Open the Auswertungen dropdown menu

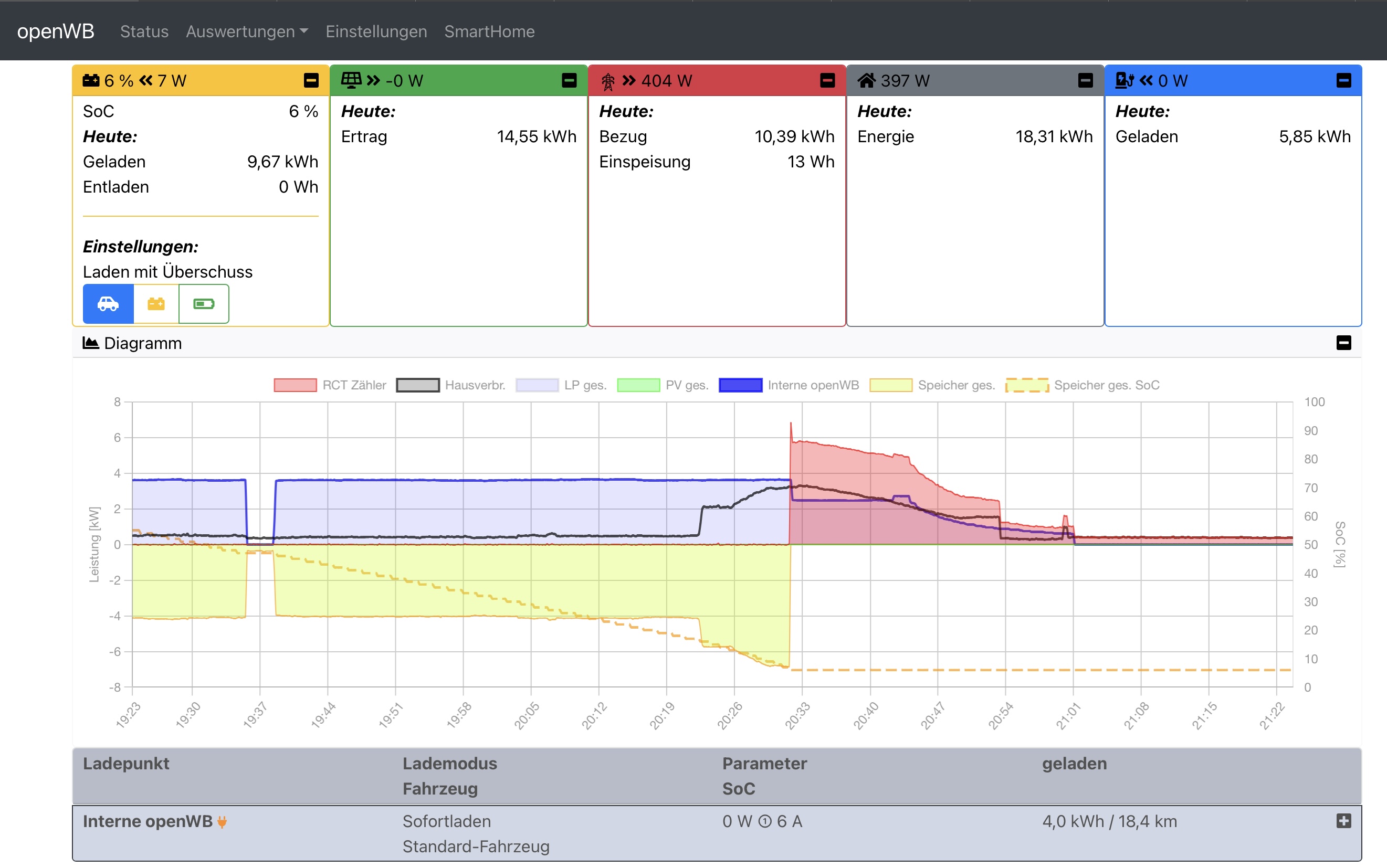pos(246,31)
